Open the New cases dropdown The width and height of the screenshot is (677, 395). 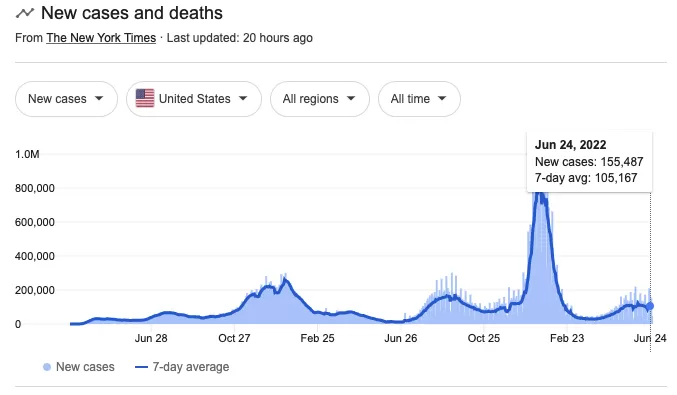tap(66, 99)
